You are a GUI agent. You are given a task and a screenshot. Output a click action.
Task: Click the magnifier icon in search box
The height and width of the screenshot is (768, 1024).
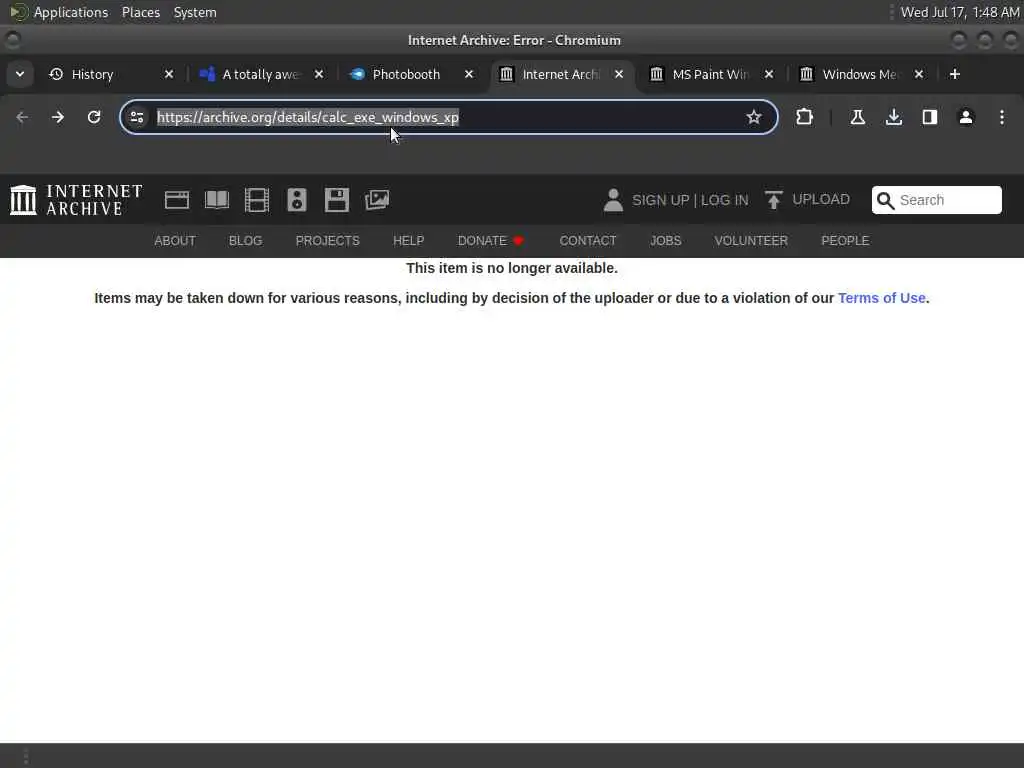coord(886,200)
